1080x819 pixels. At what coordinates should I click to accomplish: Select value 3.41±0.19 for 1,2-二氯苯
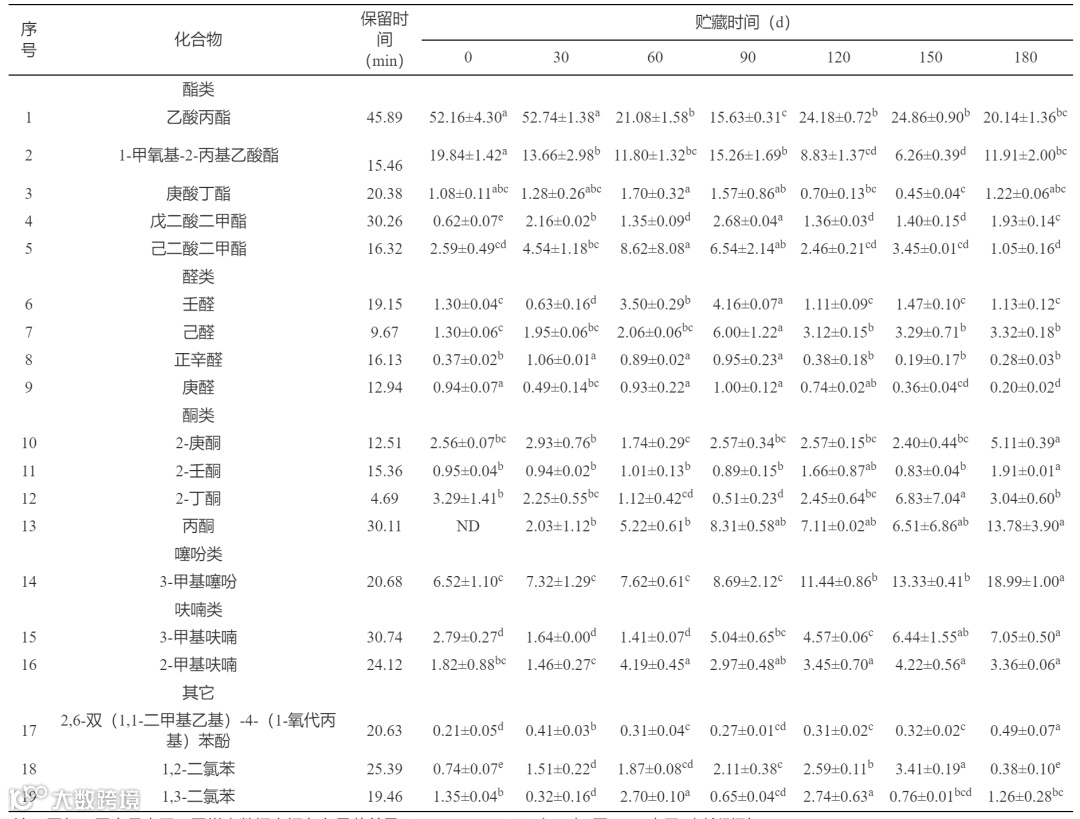point(931,768)
